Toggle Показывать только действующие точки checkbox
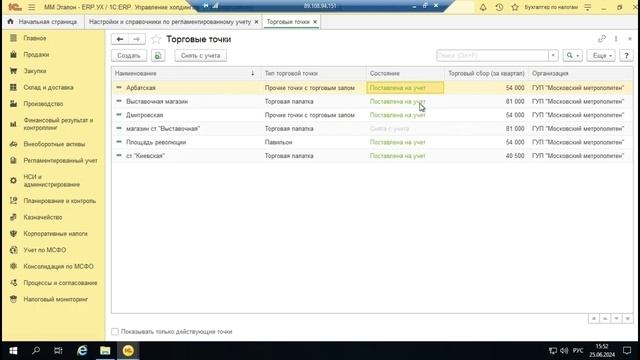640x360 pixels. (x=115, y=331)
